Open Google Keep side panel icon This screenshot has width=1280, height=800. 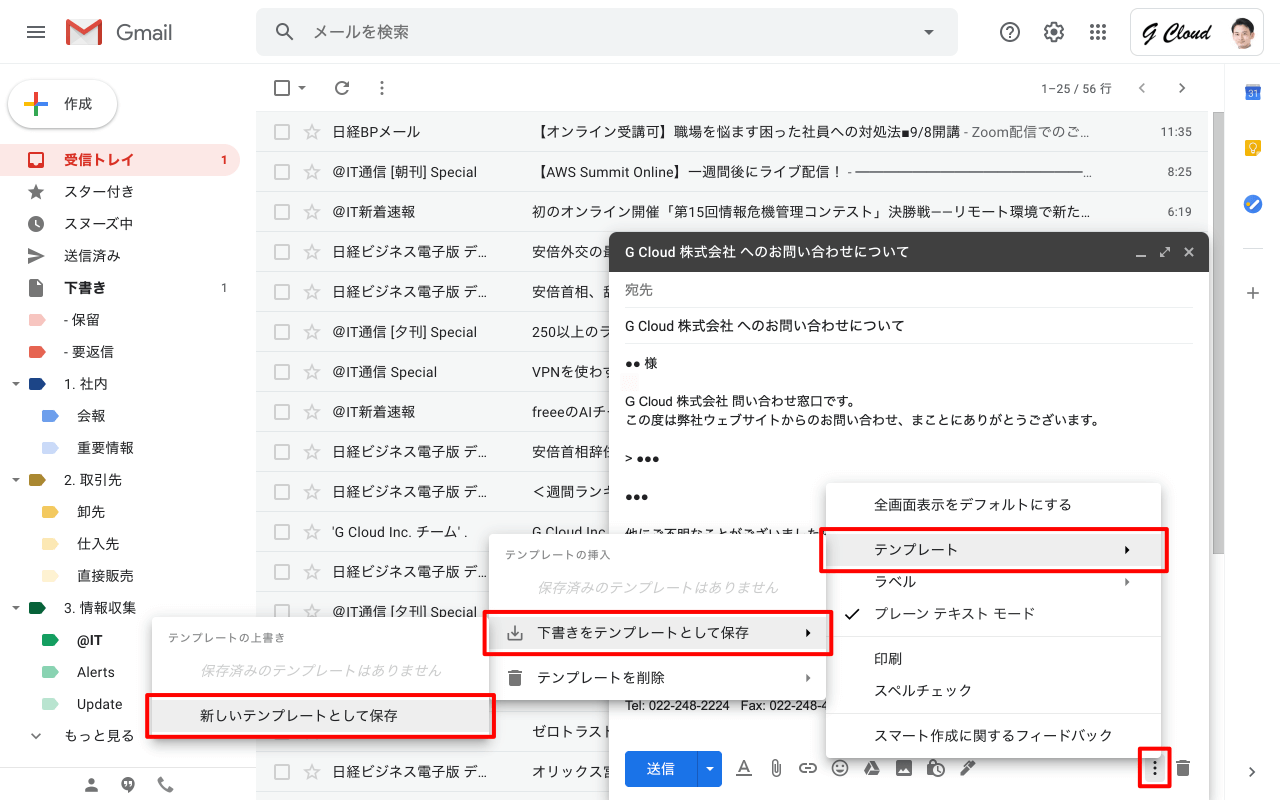coord(1252,148)
